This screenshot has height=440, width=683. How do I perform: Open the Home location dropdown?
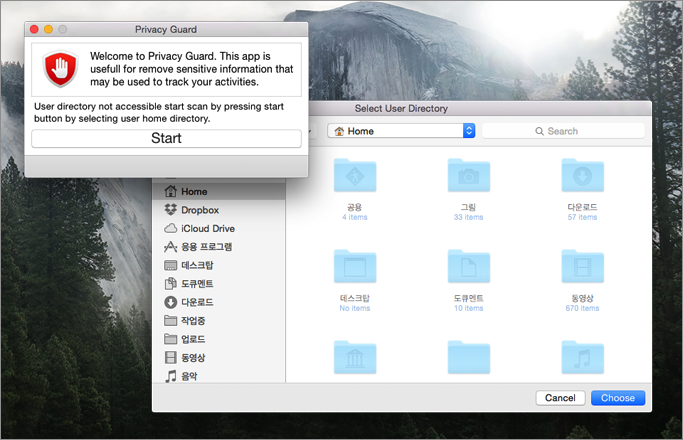(401, 131)
